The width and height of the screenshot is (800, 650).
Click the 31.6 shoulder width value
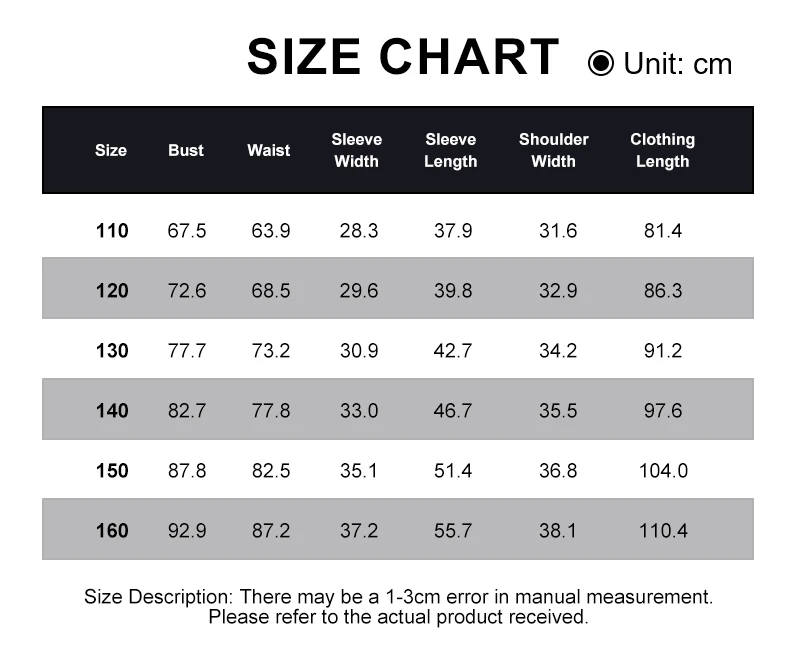pos(558,231)
